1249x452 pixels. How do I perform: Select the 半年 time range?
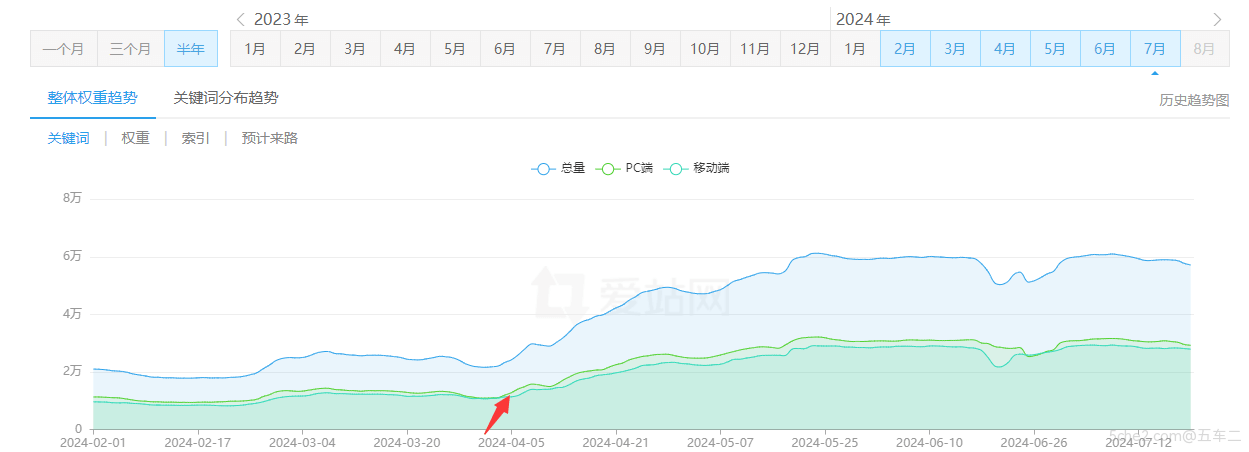click(191, 49)
